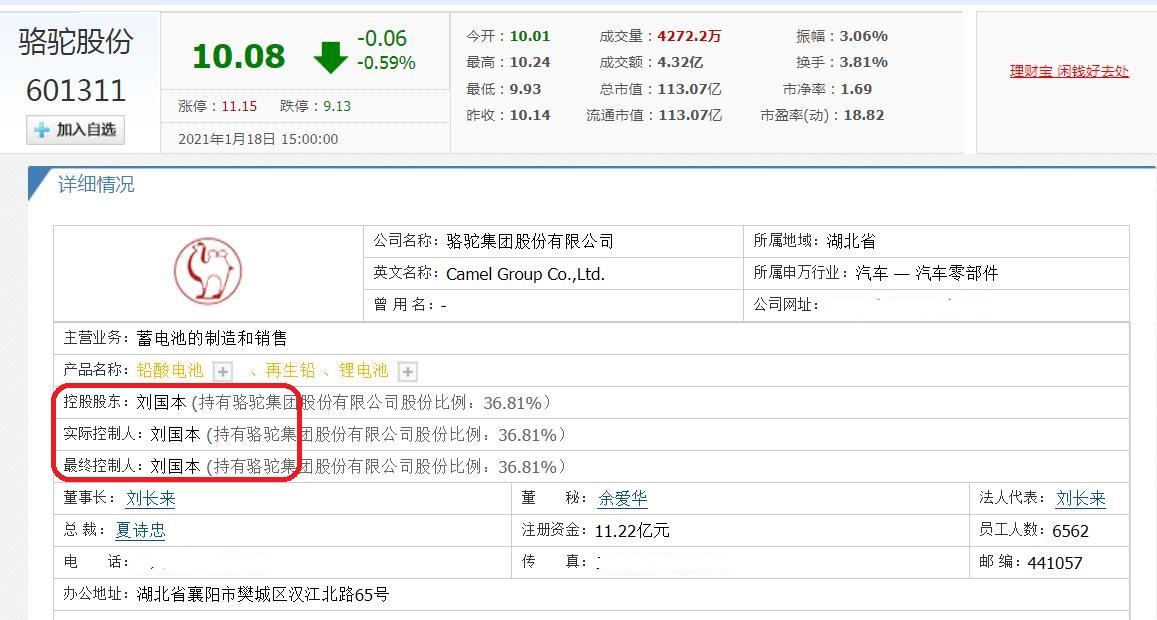Select English name Camel Group Co.,Ltd.
Viewport: 1157px width, 620px height.
click(x=525, y=274)
